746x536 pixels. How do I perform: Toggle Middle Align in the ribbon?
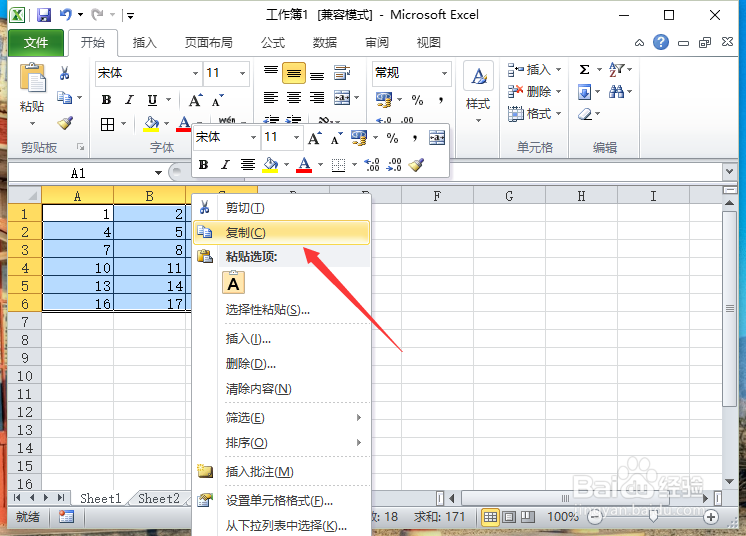[294, 73]
